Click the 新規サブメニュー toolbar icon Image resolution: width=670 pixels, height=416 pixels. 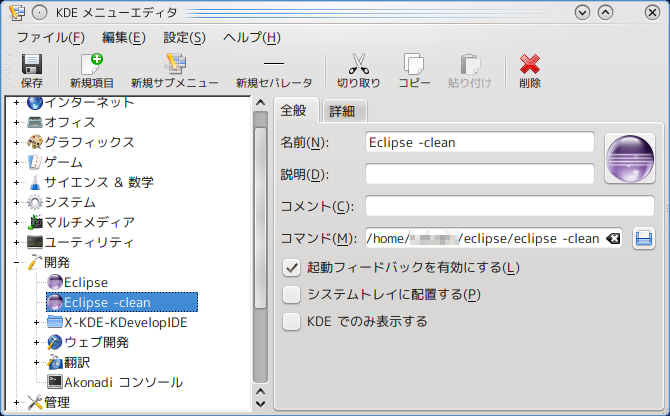175,64
